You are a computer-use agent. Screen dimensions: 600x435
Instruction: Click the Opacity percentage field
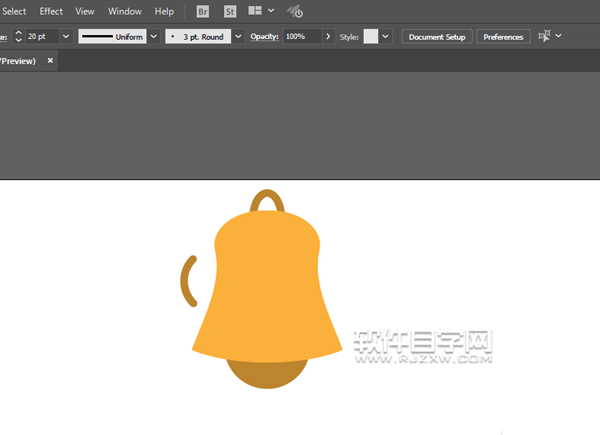[x=302, y=36]
